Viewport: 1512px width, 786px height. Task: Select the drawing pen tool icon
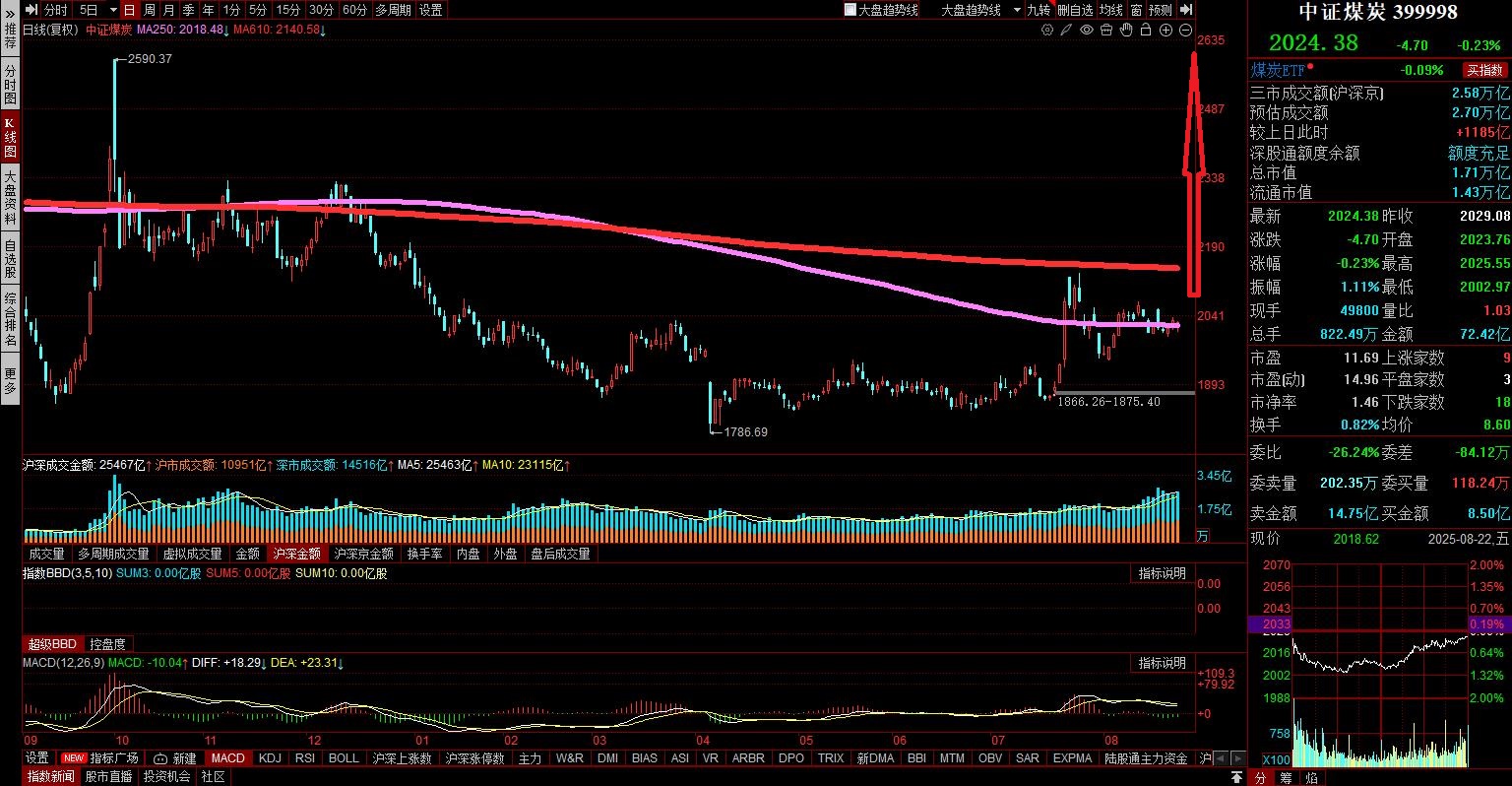(x=1067, y=31)
